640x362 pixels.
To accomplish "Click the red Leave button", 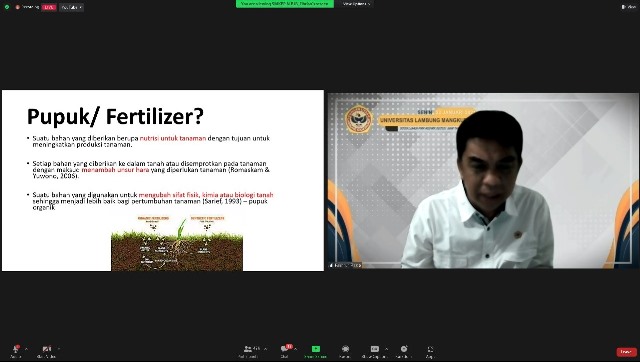I will 627,352.
